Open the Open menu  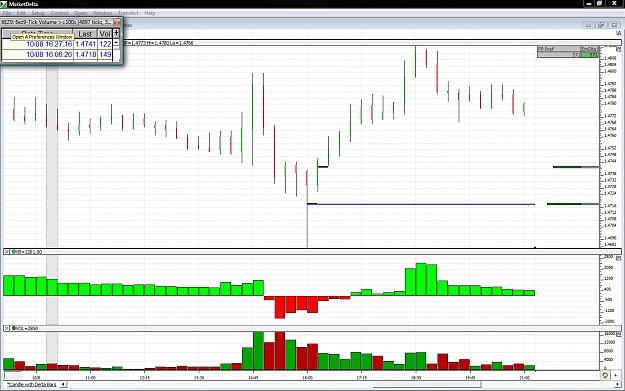click(81, 13)
